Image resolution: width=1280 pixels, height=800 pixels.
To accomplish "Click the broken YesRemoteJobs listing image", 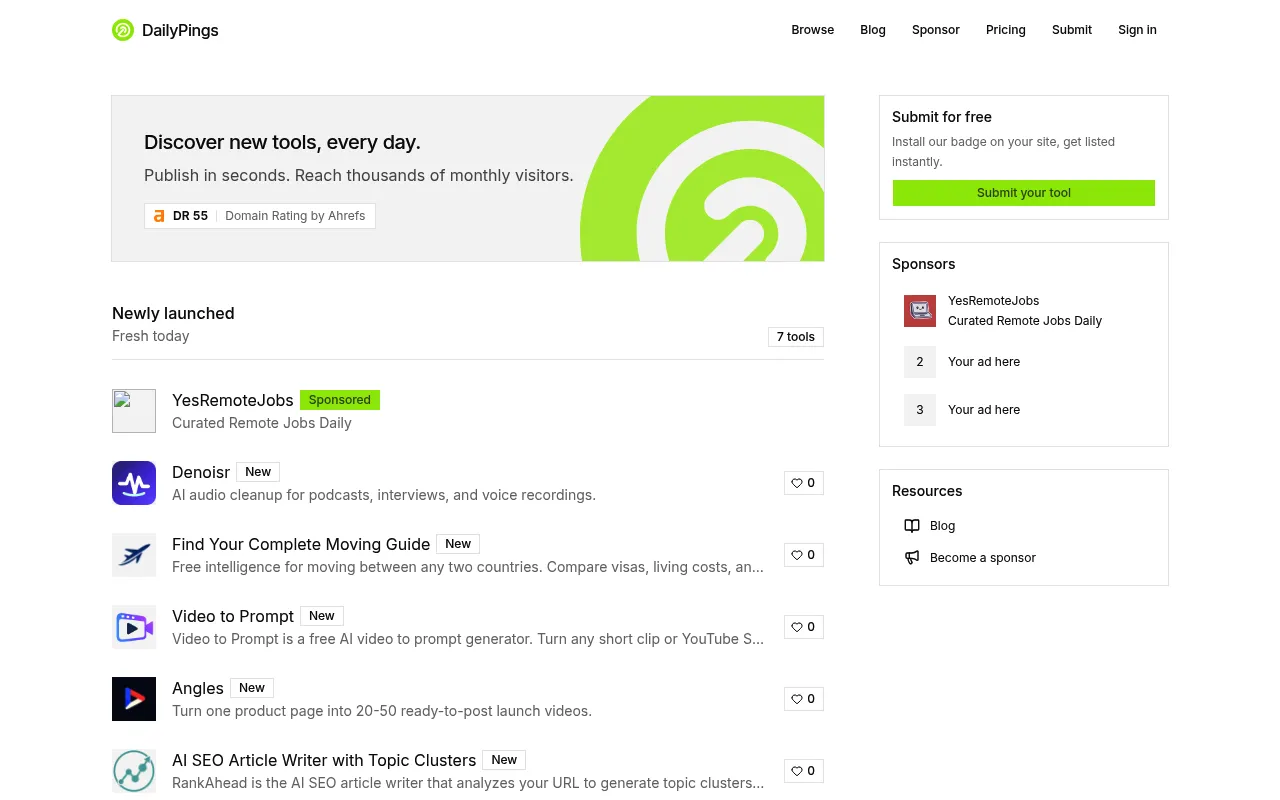I will [x=134, y=411].
